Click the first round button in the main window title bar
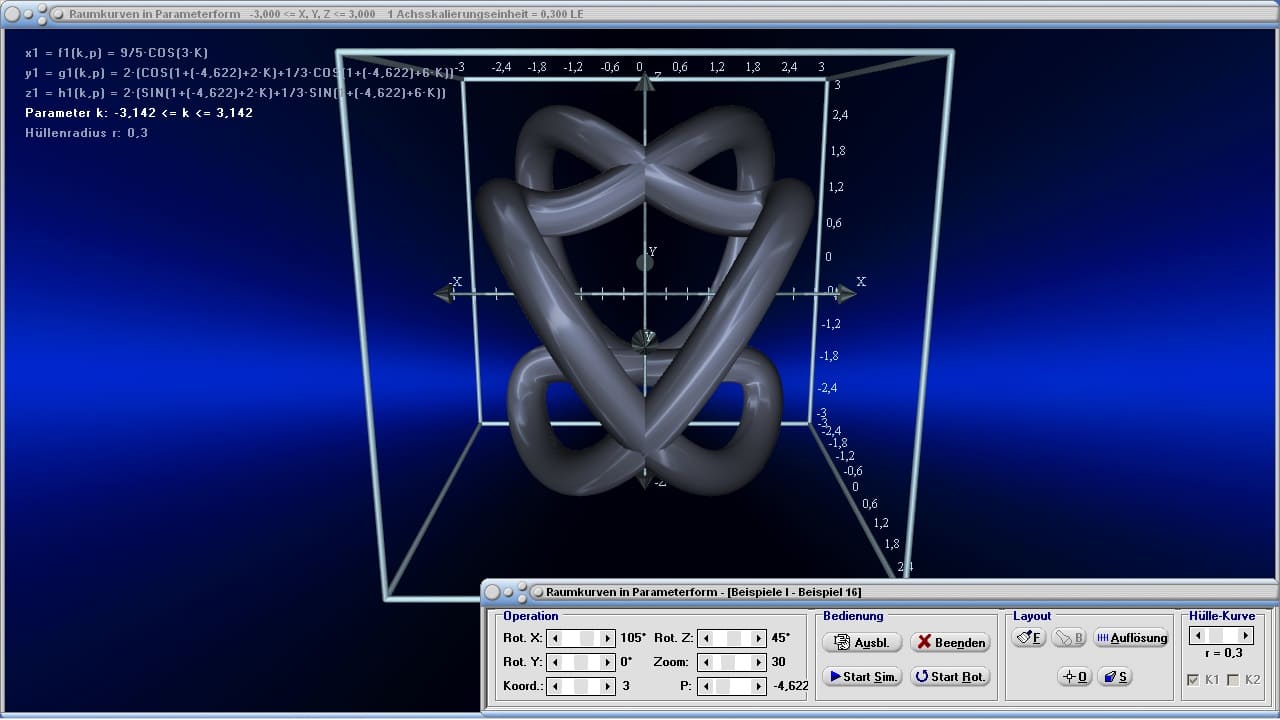Image resolution: width=1280 pixels, height=720 pixels. 12,14
